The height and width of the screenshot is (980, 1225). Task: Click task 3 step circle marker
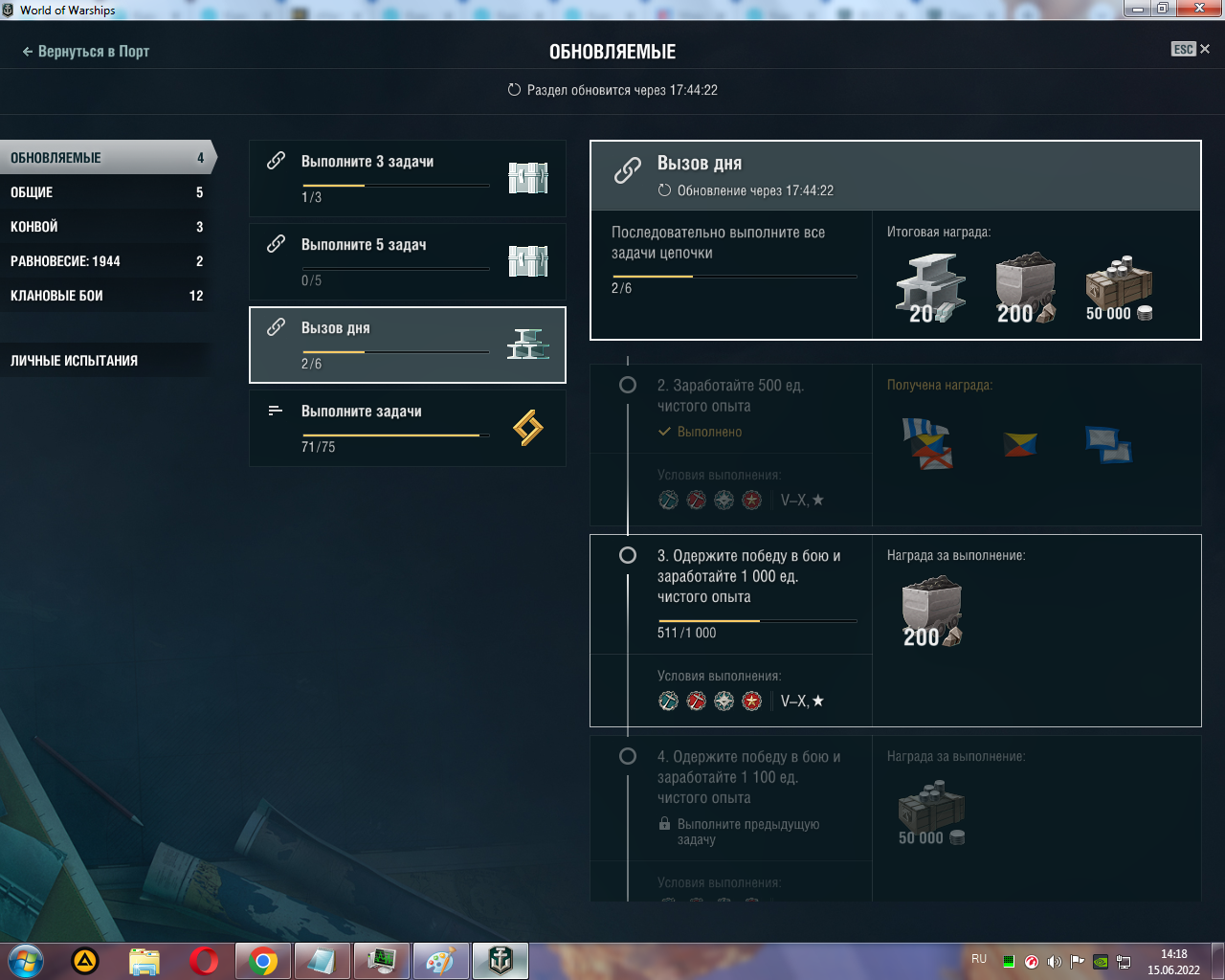(628, 555)
